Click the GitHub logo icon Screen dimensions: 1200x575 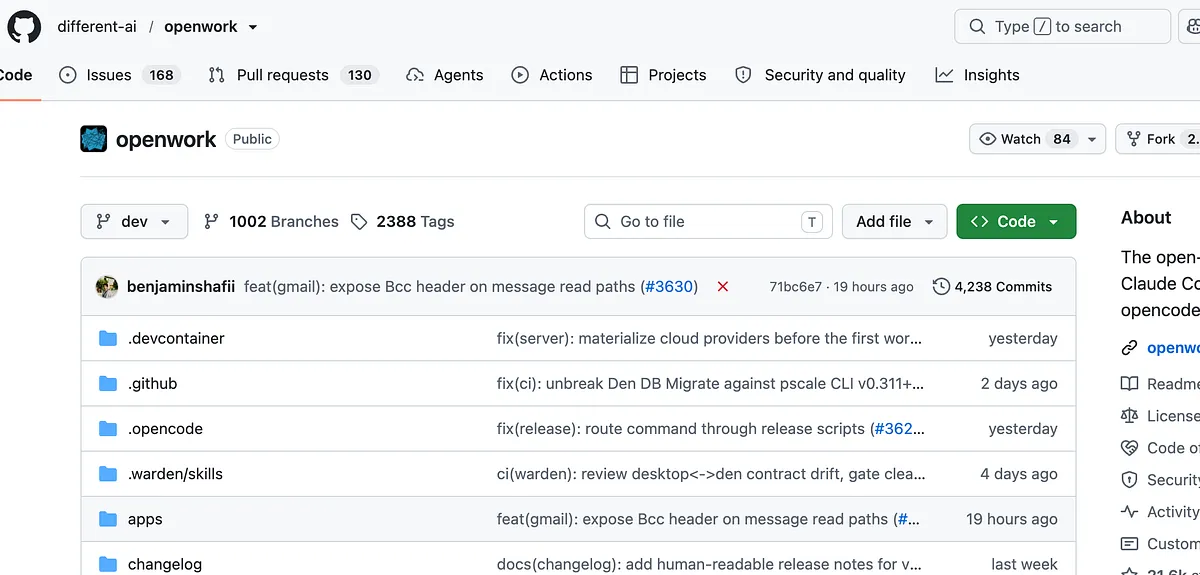pos(24,26)
